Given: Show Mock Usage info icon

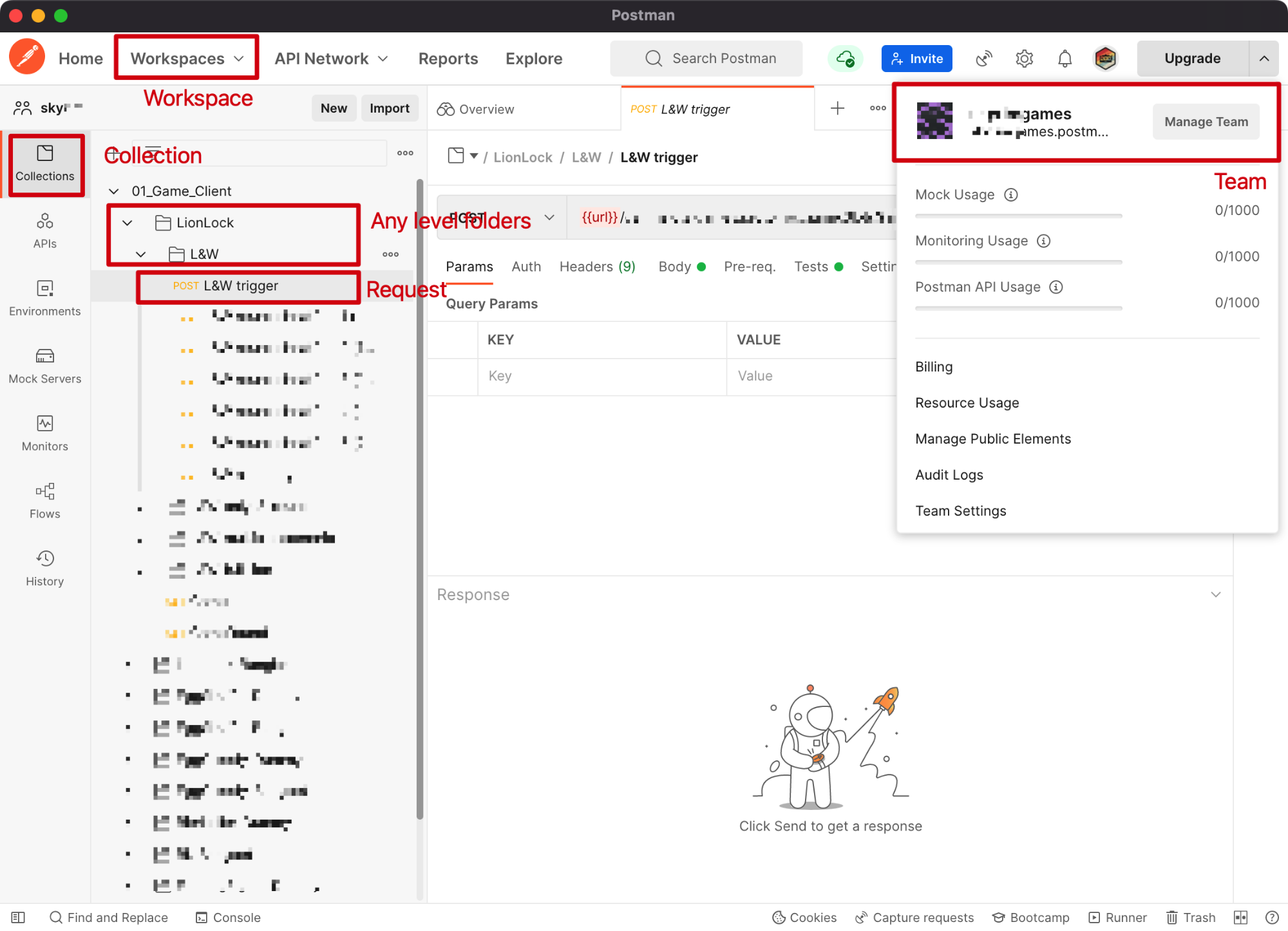Looking at the screenshot, I should pos(1011,194).
